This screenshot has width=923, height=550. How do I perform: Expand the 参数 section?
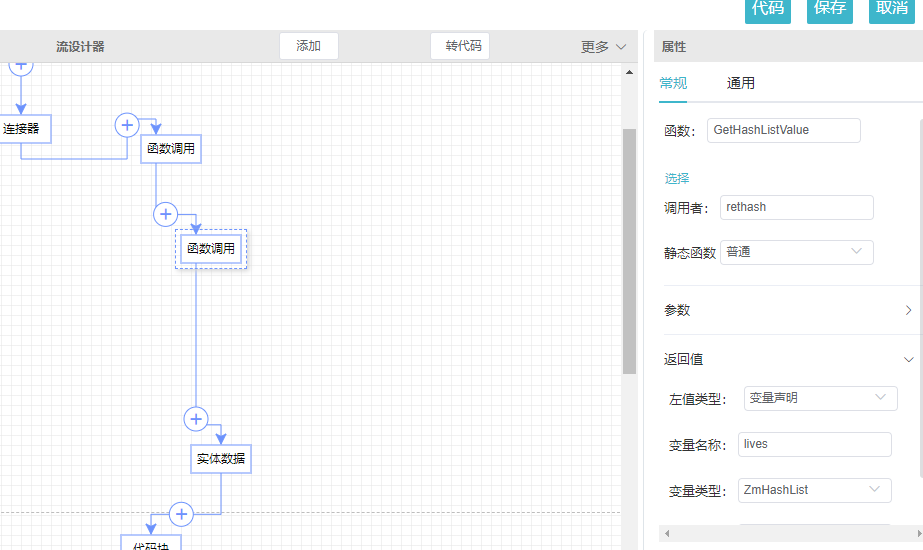[x=788, y=311]
